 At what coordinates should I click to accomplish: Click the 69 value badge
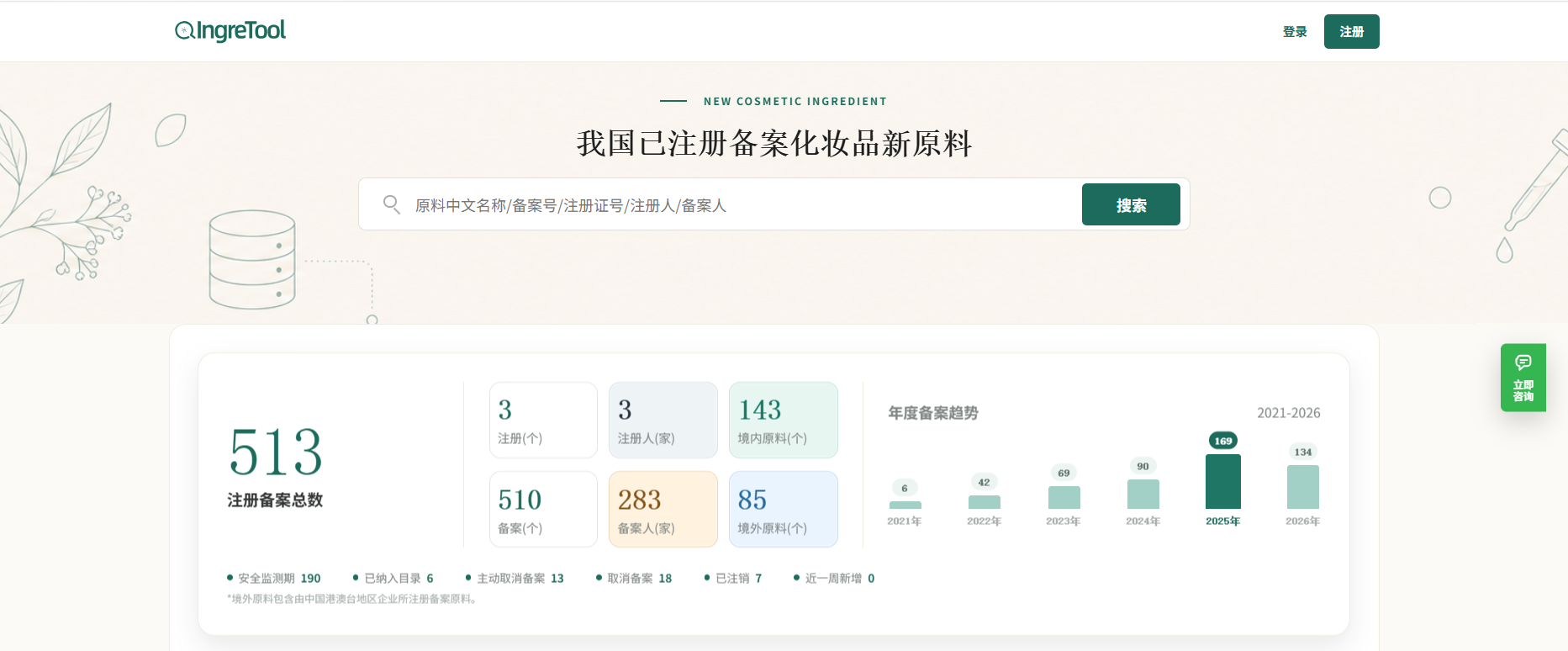tap(1064, 473)
